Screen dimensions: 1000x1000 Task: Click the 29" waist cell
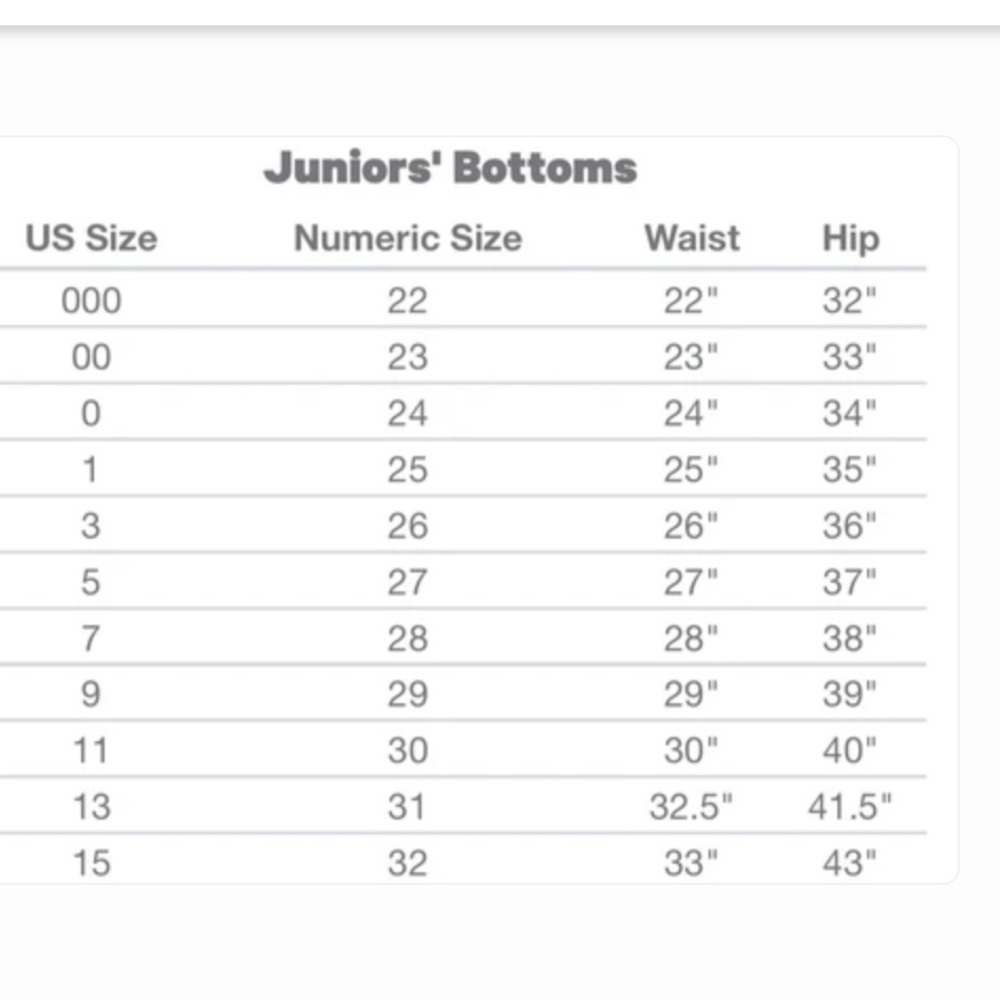pos(691,694)
